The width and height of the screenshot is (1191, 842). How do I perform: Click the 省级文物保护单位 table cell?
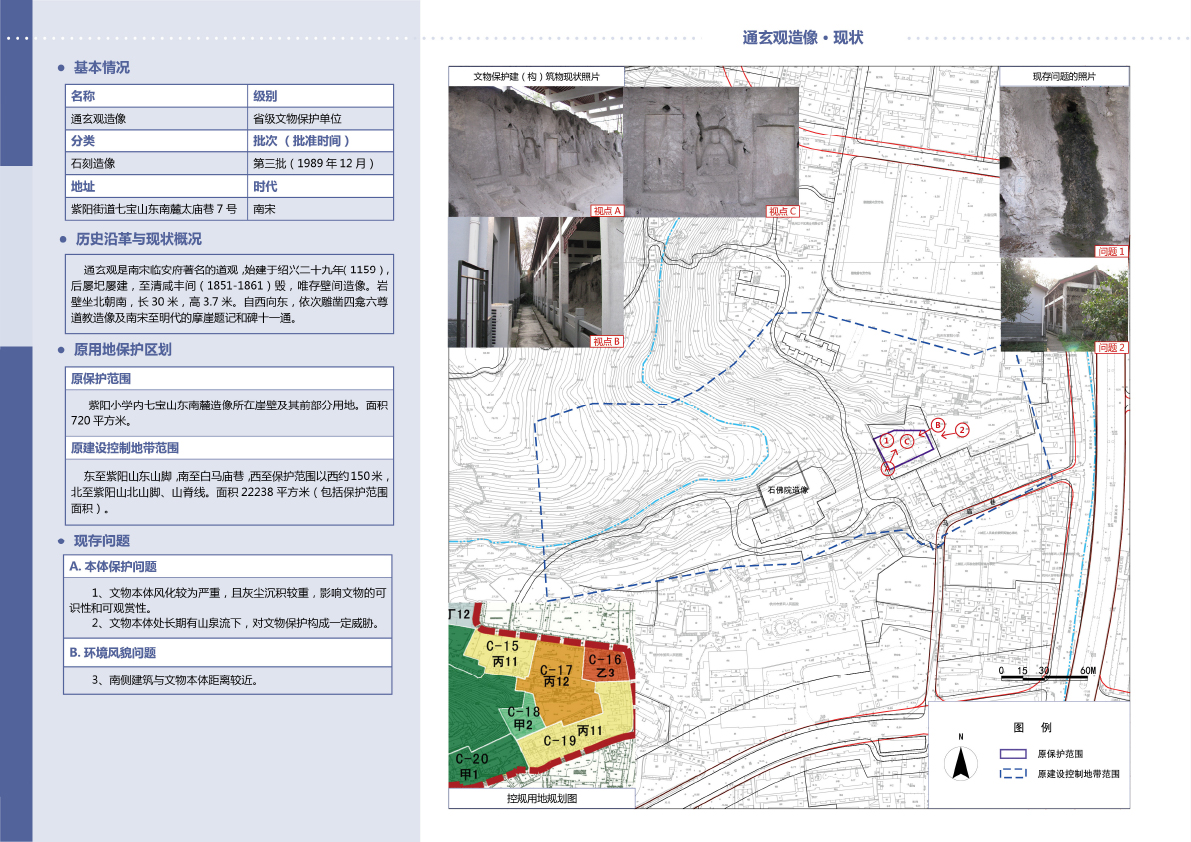(x=321, y=118)
